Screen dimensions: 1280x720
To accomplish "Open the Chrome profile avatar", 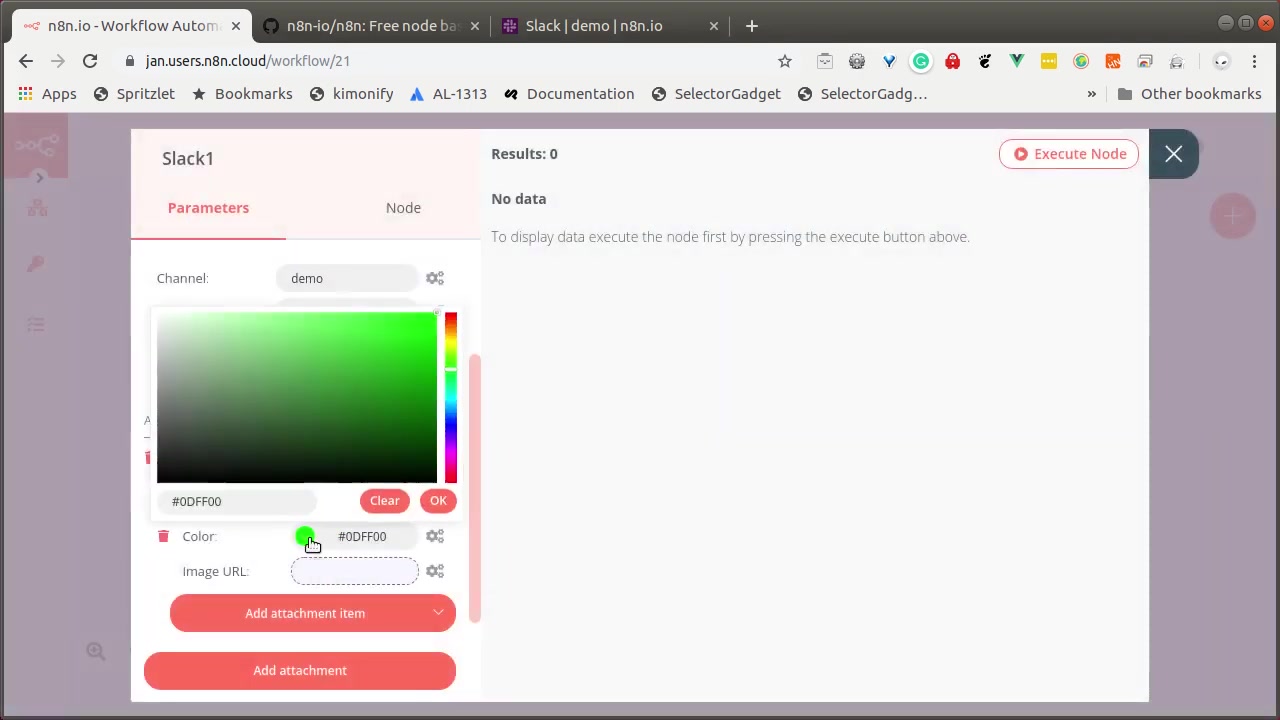I will click(x=1221, y=61).
